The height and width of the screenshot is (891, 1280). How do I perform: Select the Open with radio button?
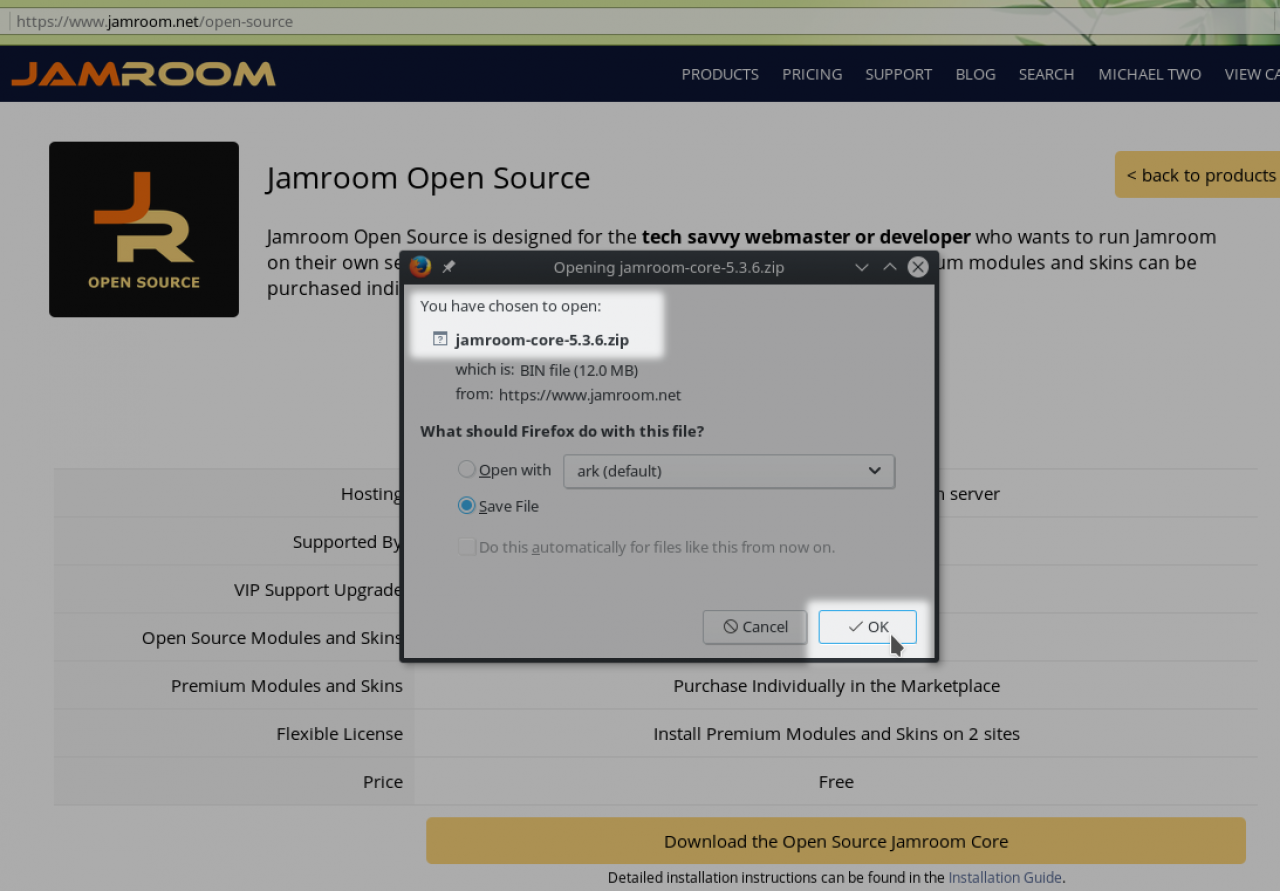pos(466,469)
